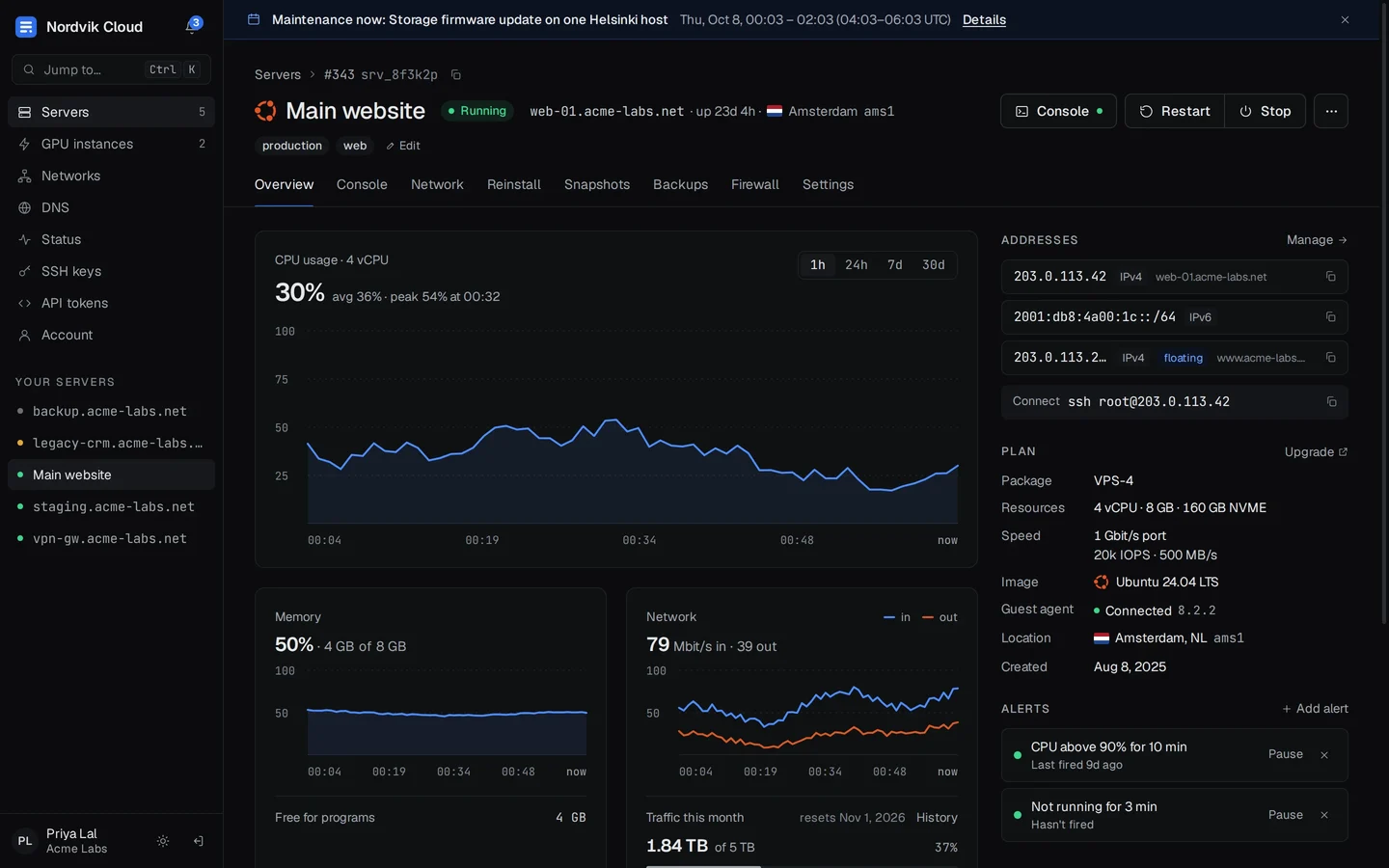
Task: Select the Overview tab
Action: pyautogui.click(x=284, y=184)
